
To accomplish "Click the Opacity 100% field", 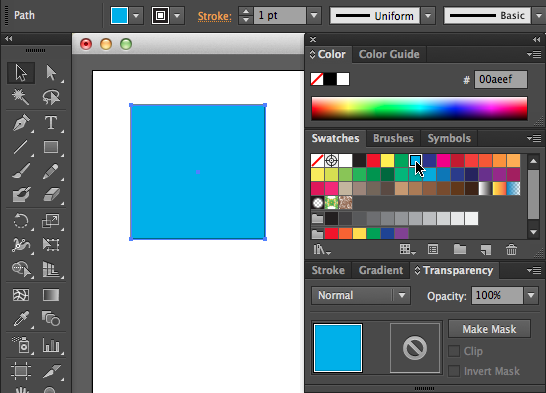I will pyautogui.click(x=497, y=296).
